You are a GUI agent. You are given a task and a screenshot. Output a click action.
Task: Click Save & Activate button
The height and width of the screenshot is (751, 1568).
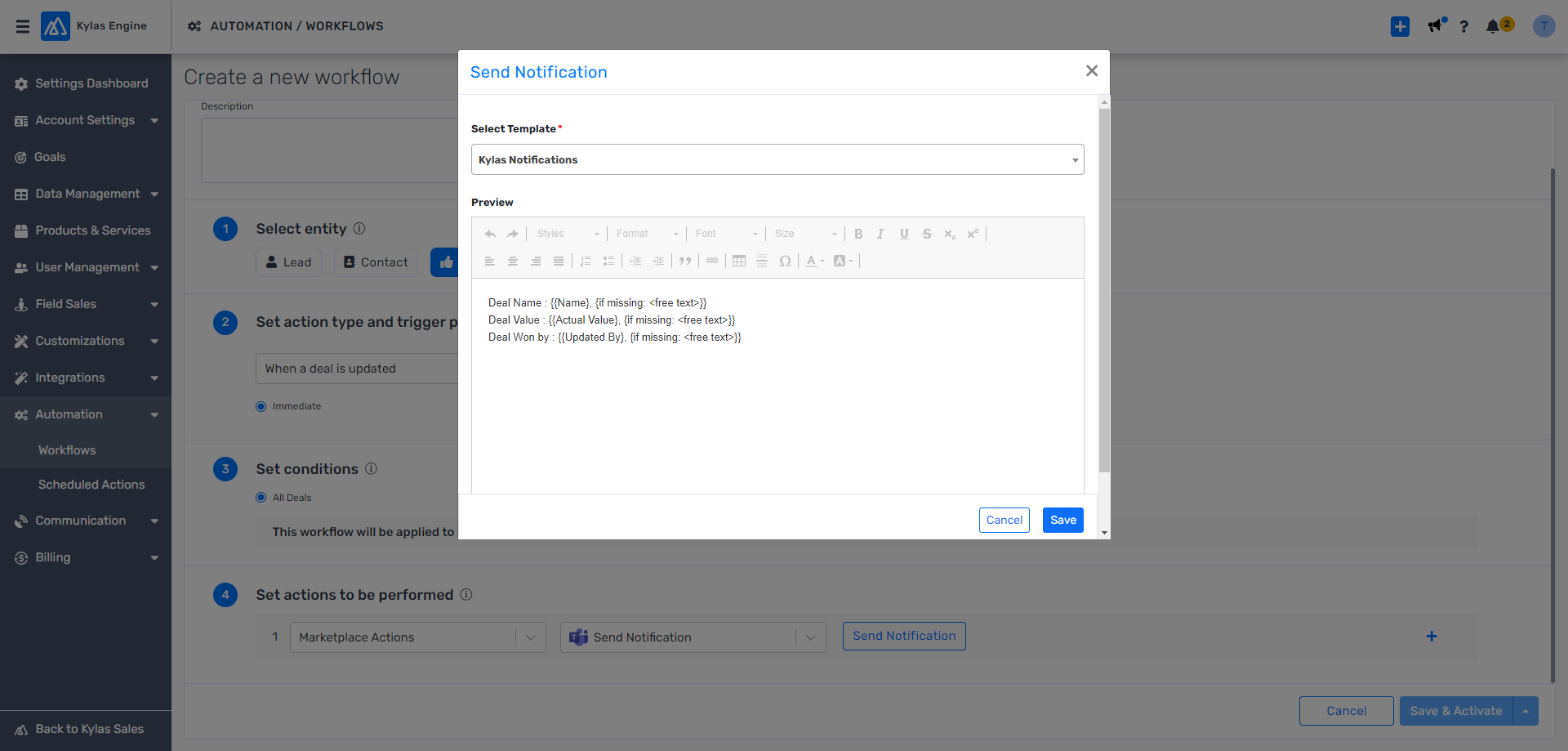(x=1456, y=711)
